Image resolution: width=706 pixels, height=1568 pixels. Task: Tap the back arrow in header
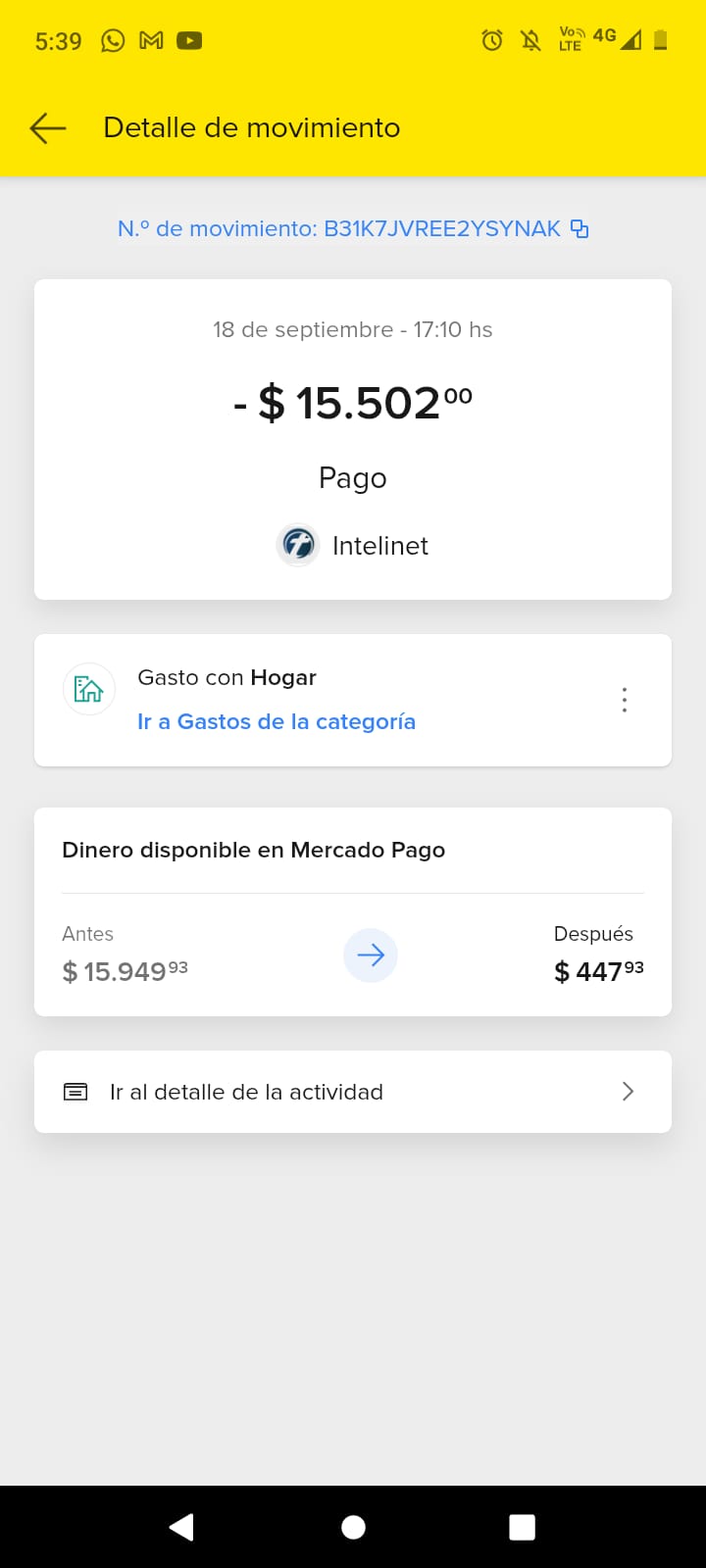[48, 127]
